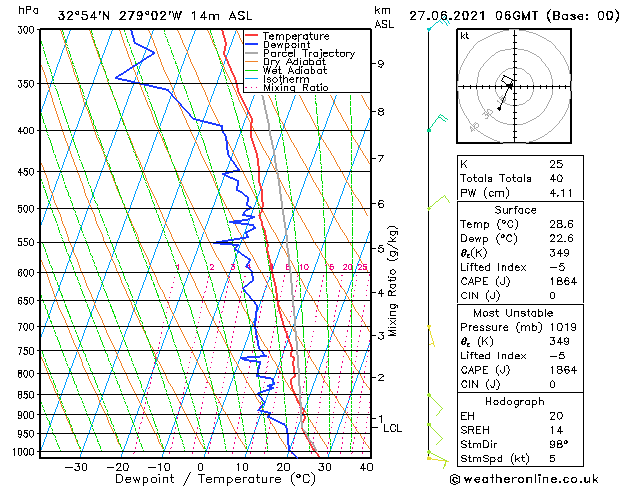629x486 pixels.
Task: Click the 400 hPa pressure label
Action: (28, 131)
